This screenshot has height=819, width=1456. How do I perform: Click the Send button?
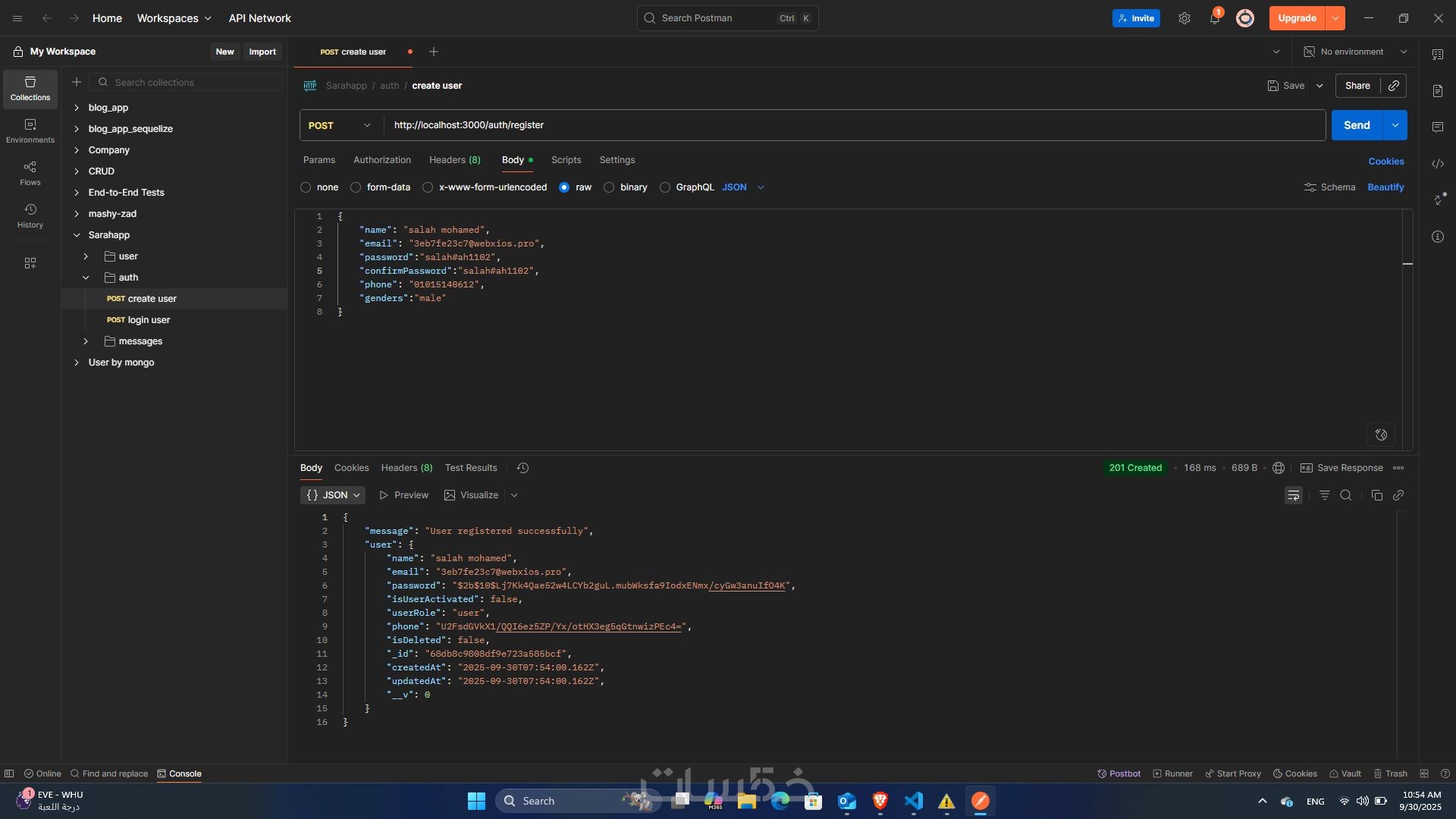pyautogui.click(x=1357, y=125)
